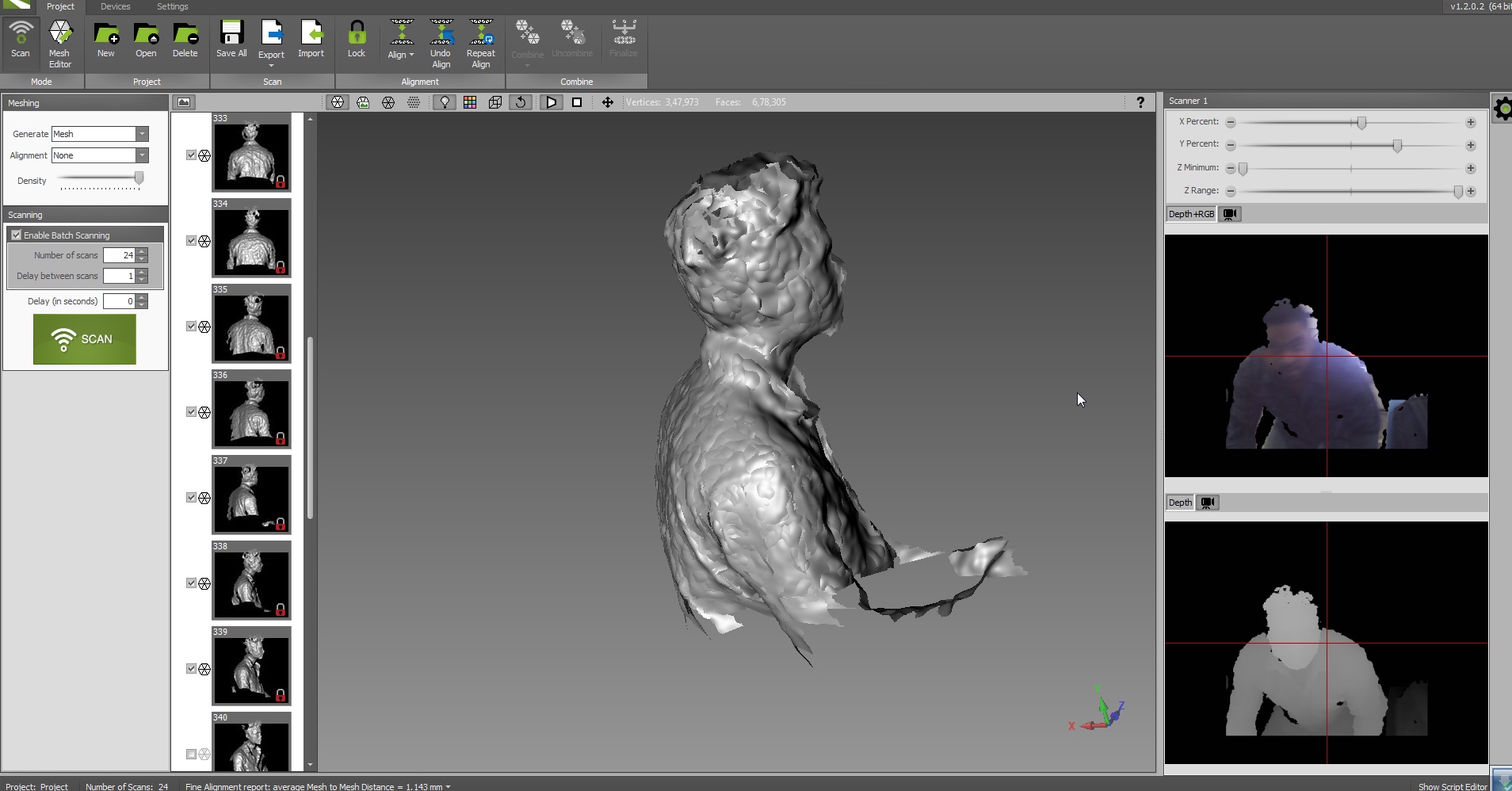Click the move/pan cross-arrows icon
This screenshot has width=1512, height=791.
tap(608, 102)
